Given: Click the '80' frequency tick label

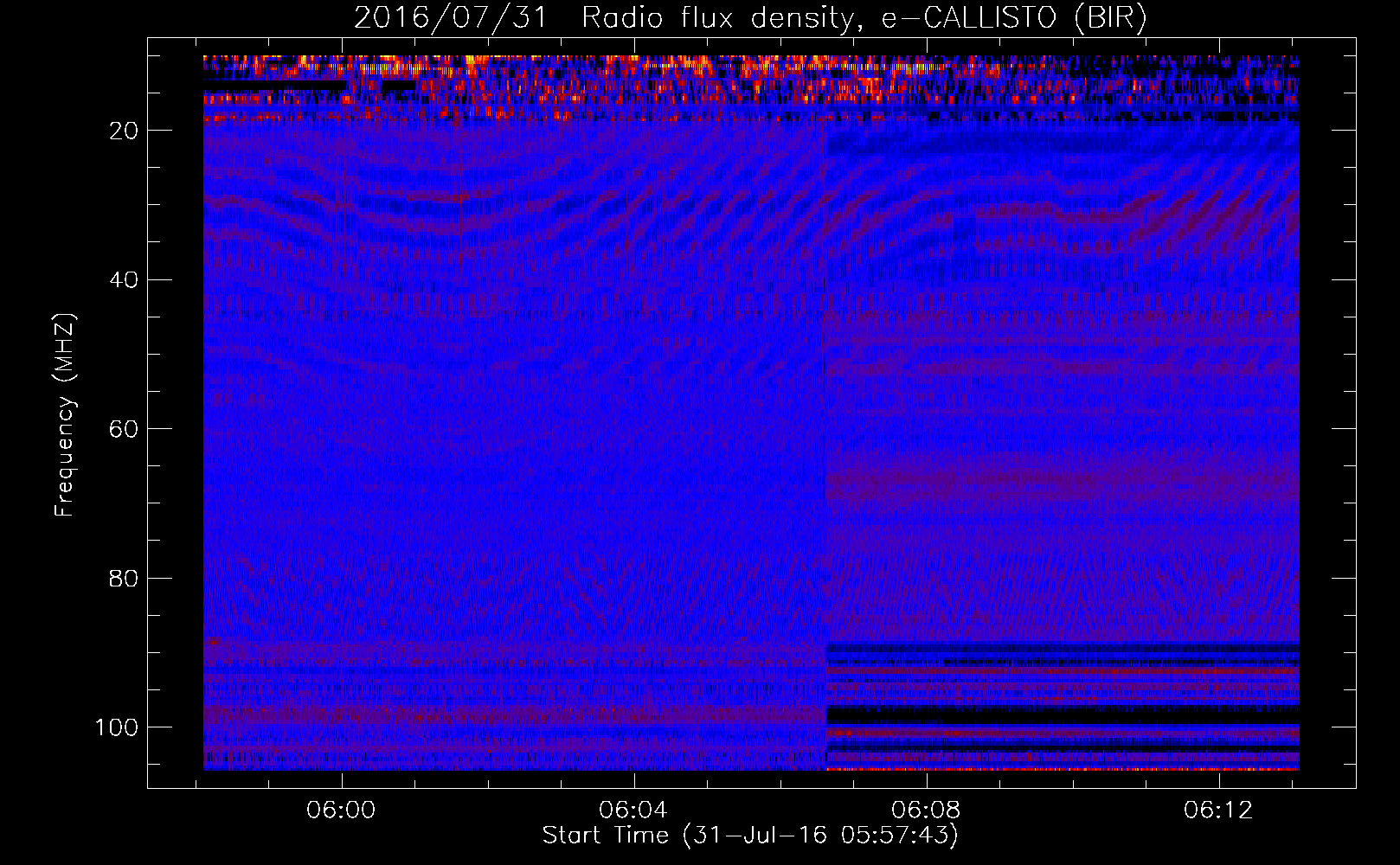Looking at the screenshot, I should tap(124, 579).
